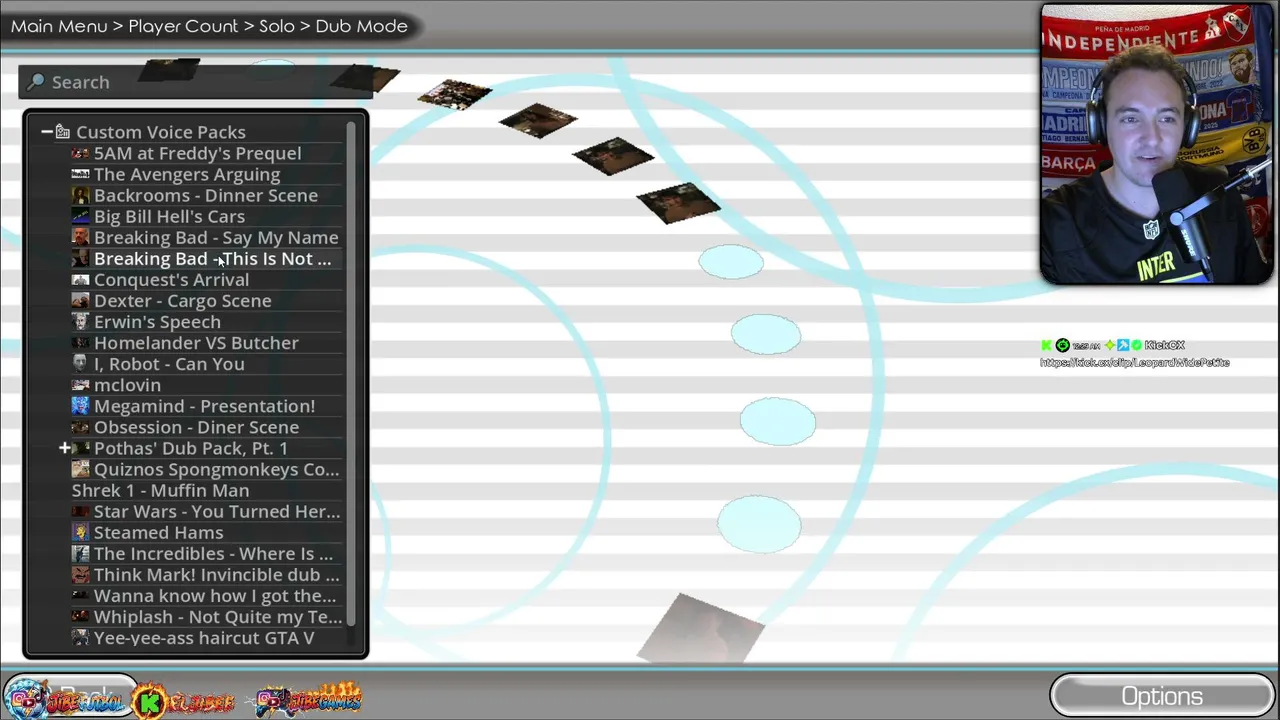
Task: Select "Pothas' Dub Pack, Pt. 1" label
Action: [x=190, y=448]
